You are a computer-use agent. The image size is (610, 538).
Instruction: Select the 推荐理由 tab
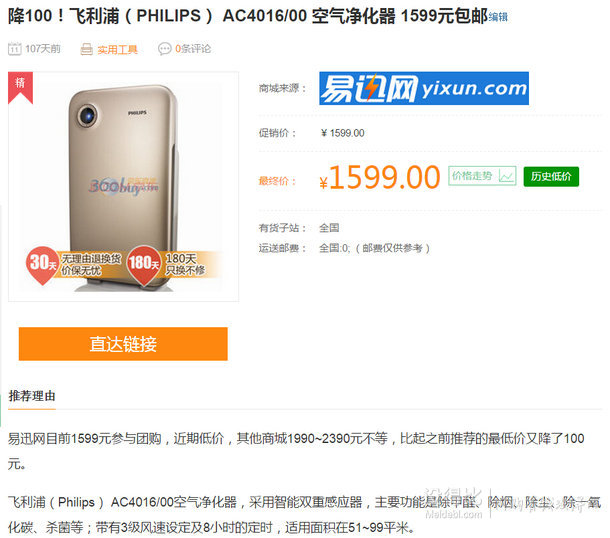pos(32,396)
